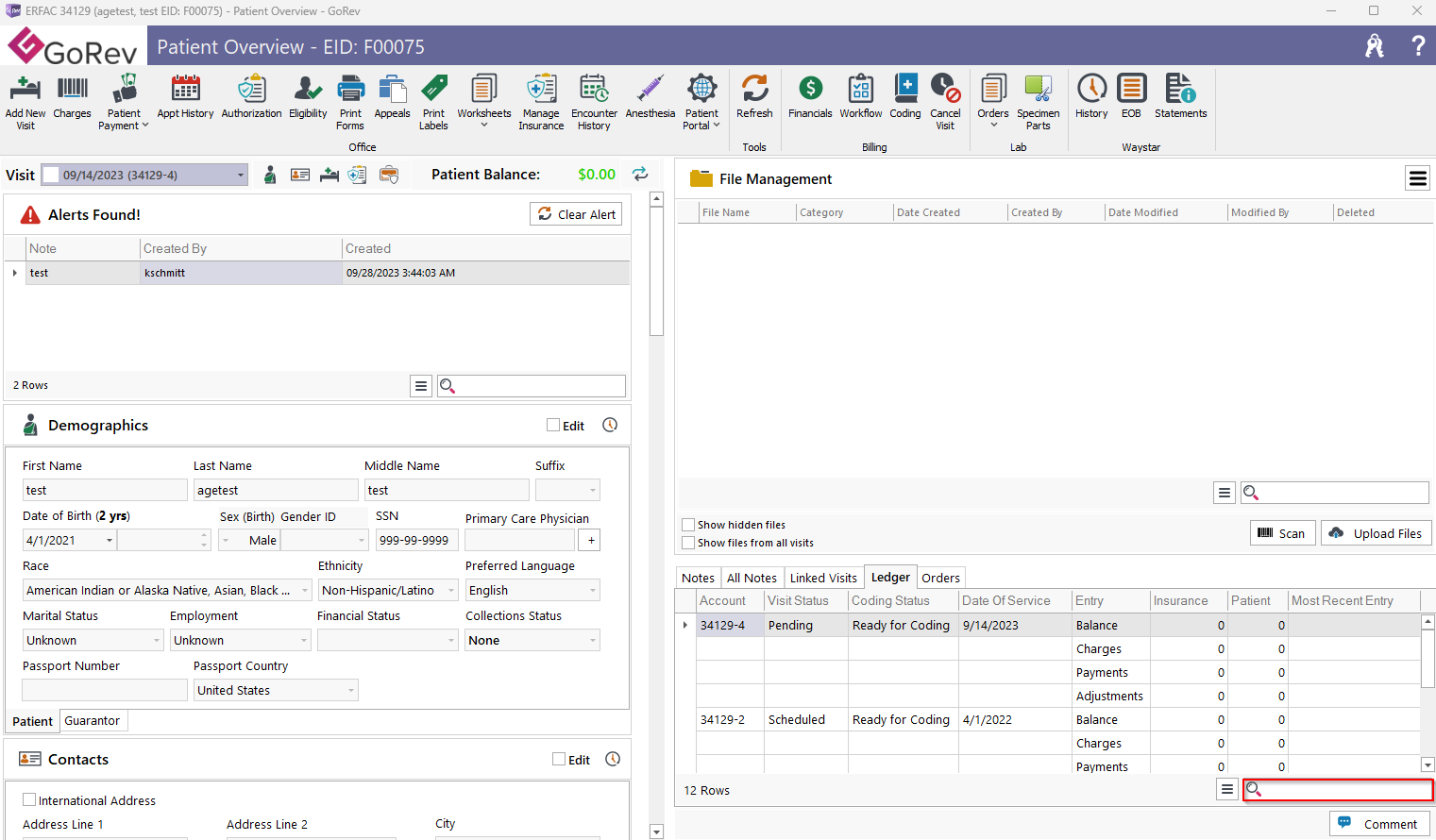Screen dimensions: 1436x840
Task: Switch to Guarantor tab
Action: tap(93, 720)
